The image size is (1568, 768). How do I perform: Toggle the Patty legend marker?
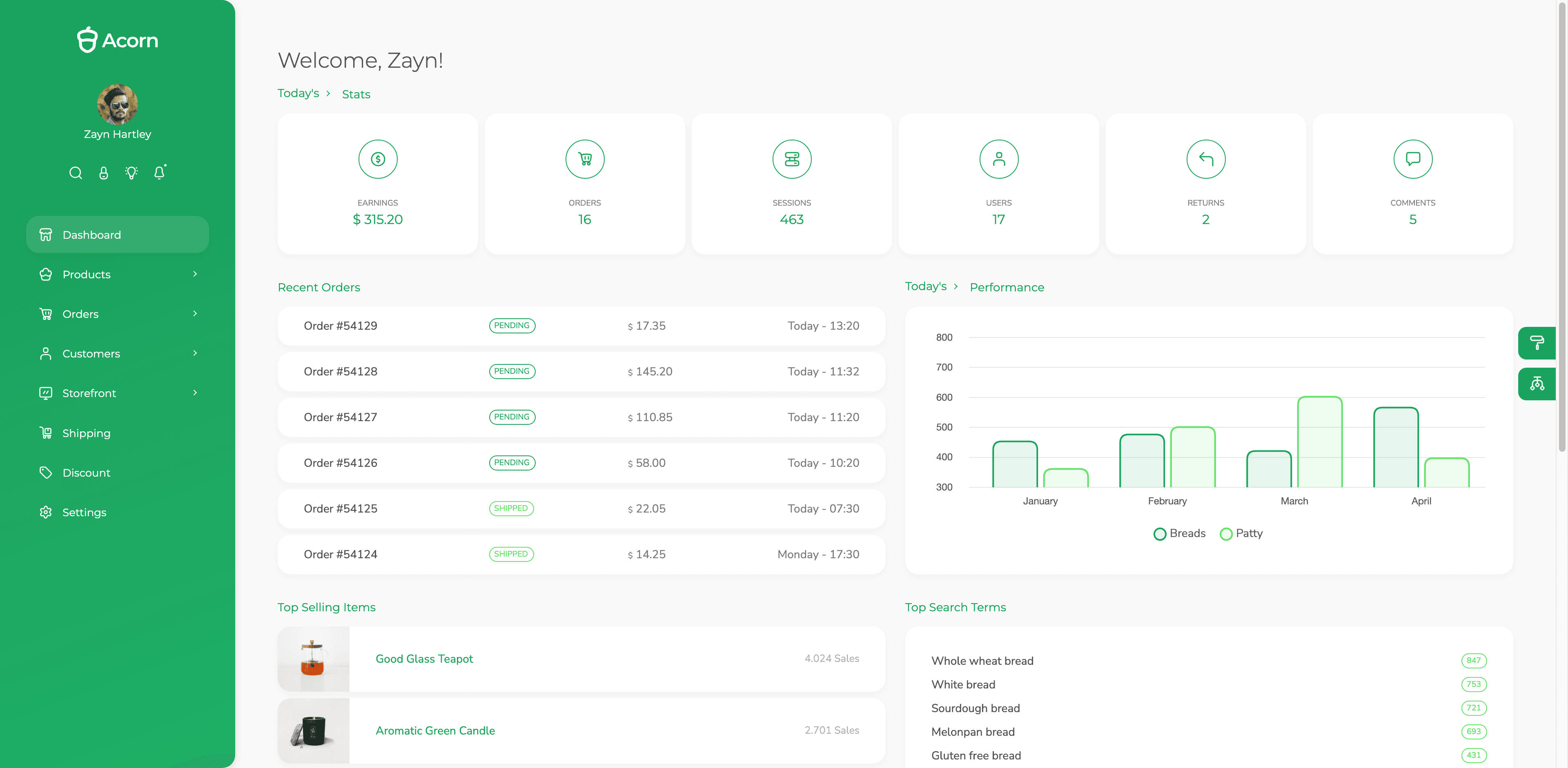pos(1226,534)
